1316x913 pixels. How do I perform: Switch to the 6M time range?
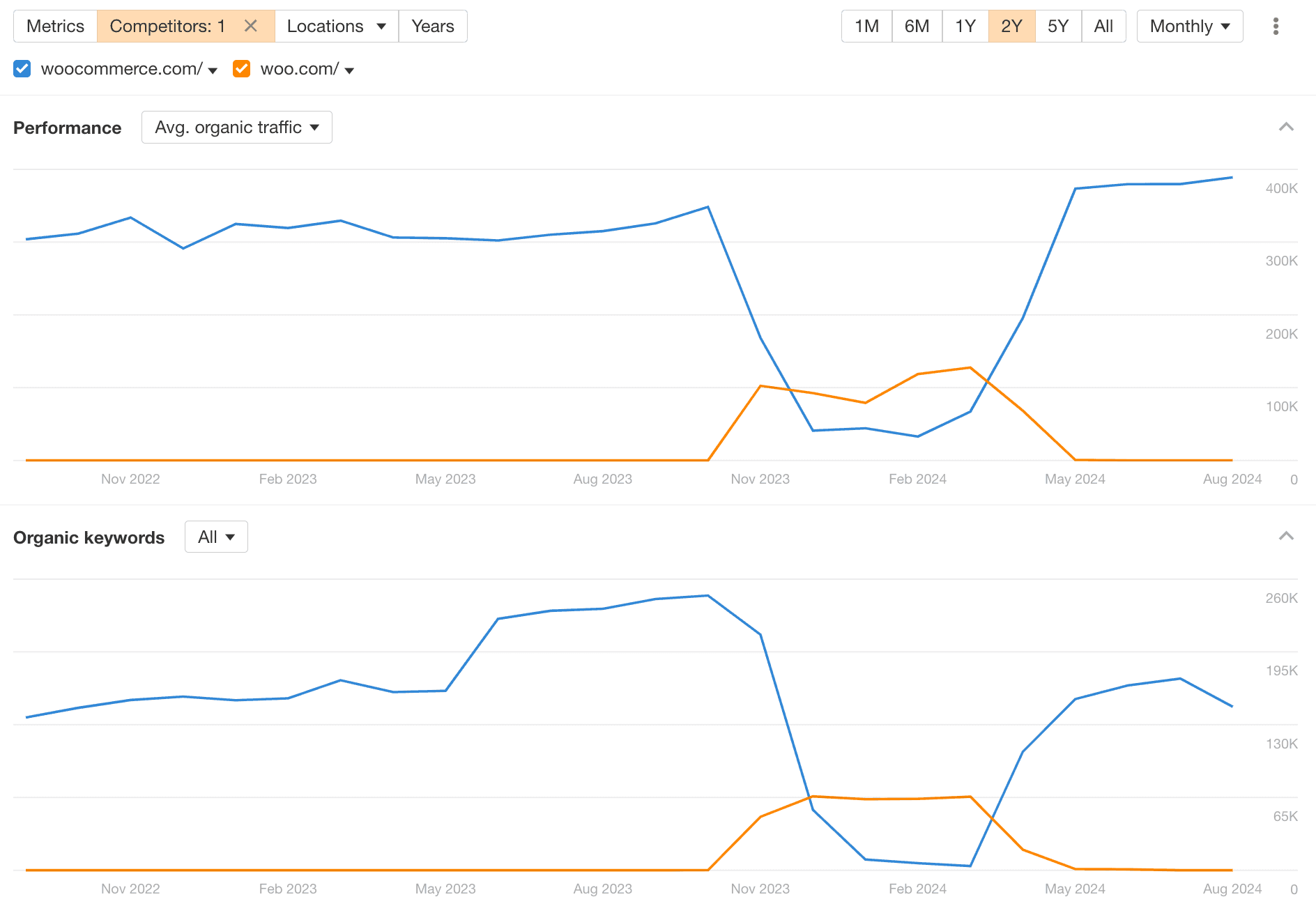[917, 26]
